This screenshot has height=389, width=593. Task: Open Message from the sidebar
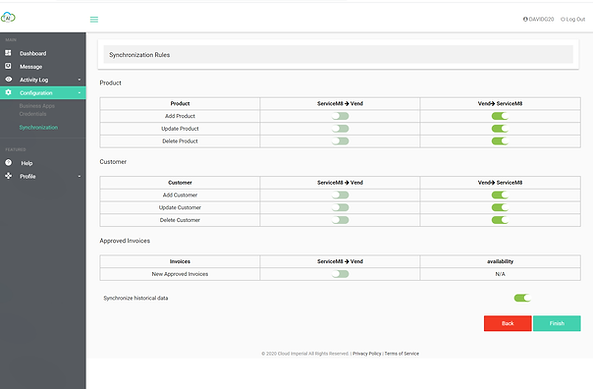click(31, 67)
